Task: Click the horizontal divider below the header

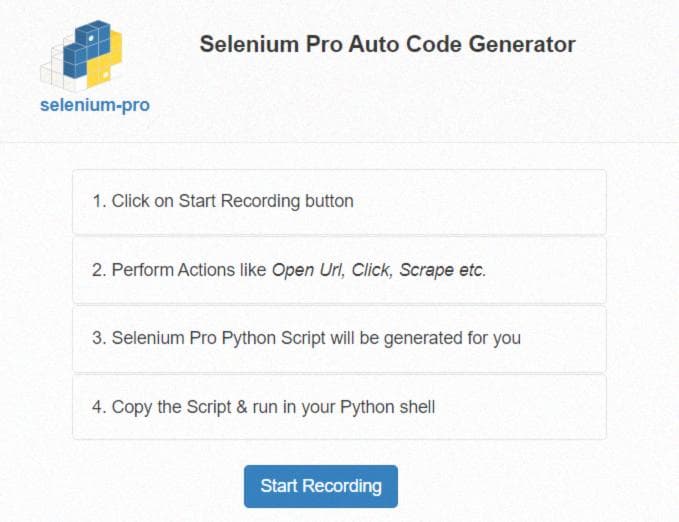Action: click(340, 142)
